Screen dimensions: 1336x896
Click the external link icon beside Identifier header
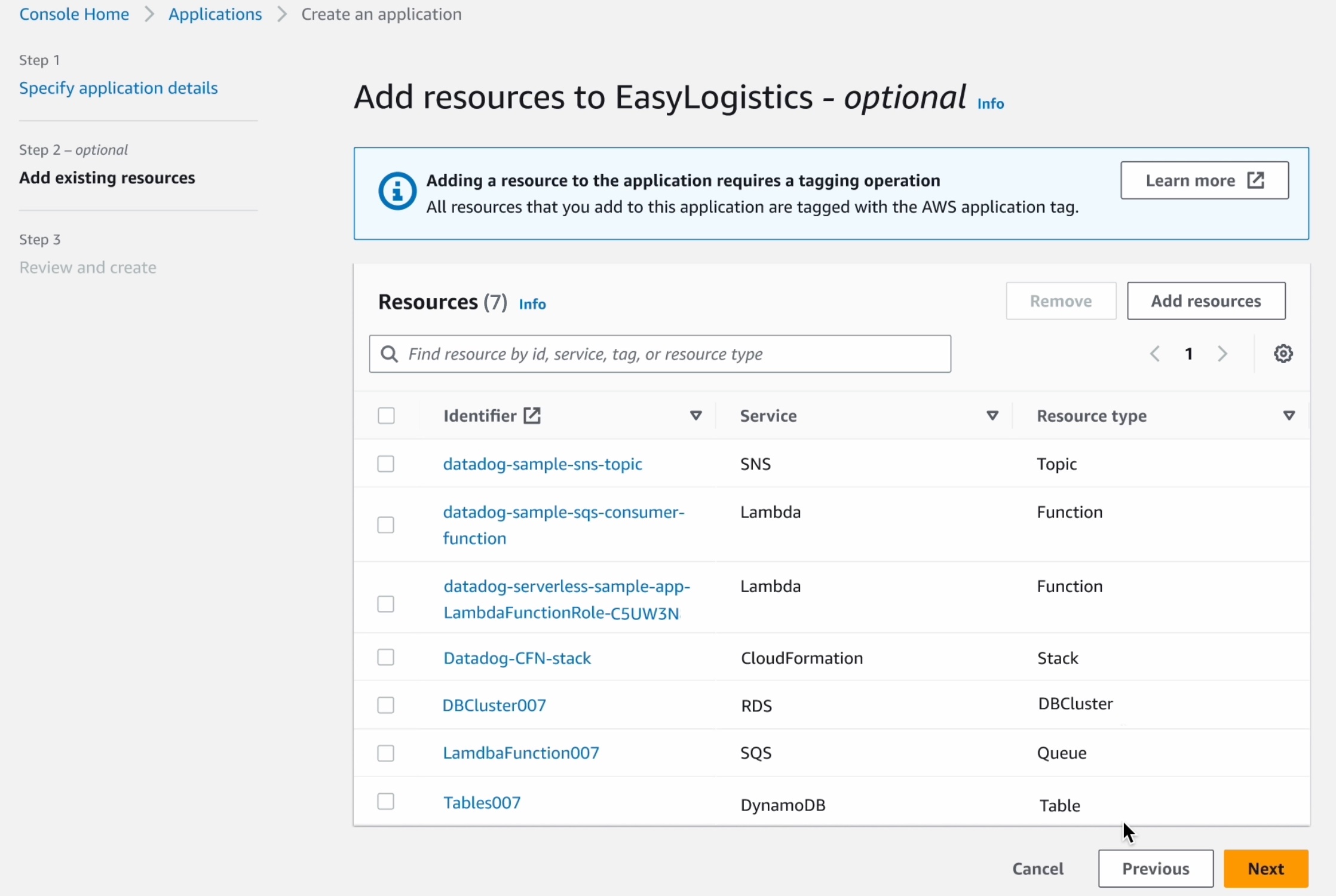[x=531, y=415]
